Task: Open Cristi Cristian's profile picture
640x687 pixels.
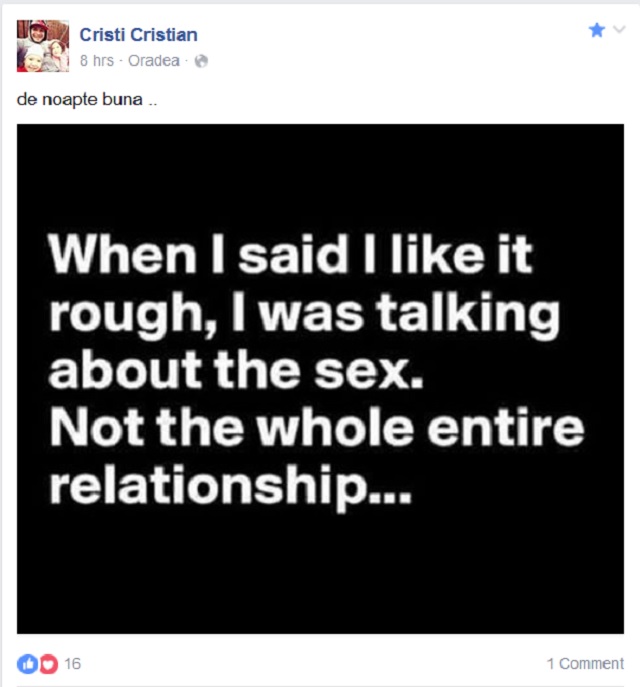Action: pos(43,46)
